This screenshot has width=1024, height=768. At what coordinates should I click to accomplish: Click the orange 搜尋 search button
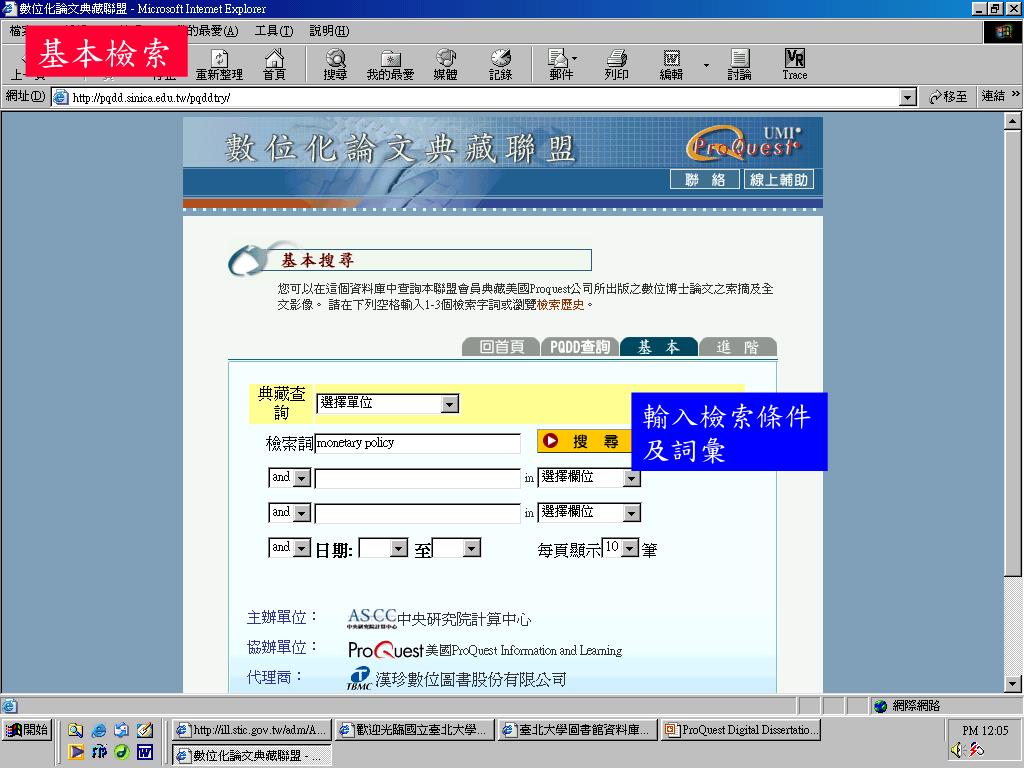coord(584,441)
